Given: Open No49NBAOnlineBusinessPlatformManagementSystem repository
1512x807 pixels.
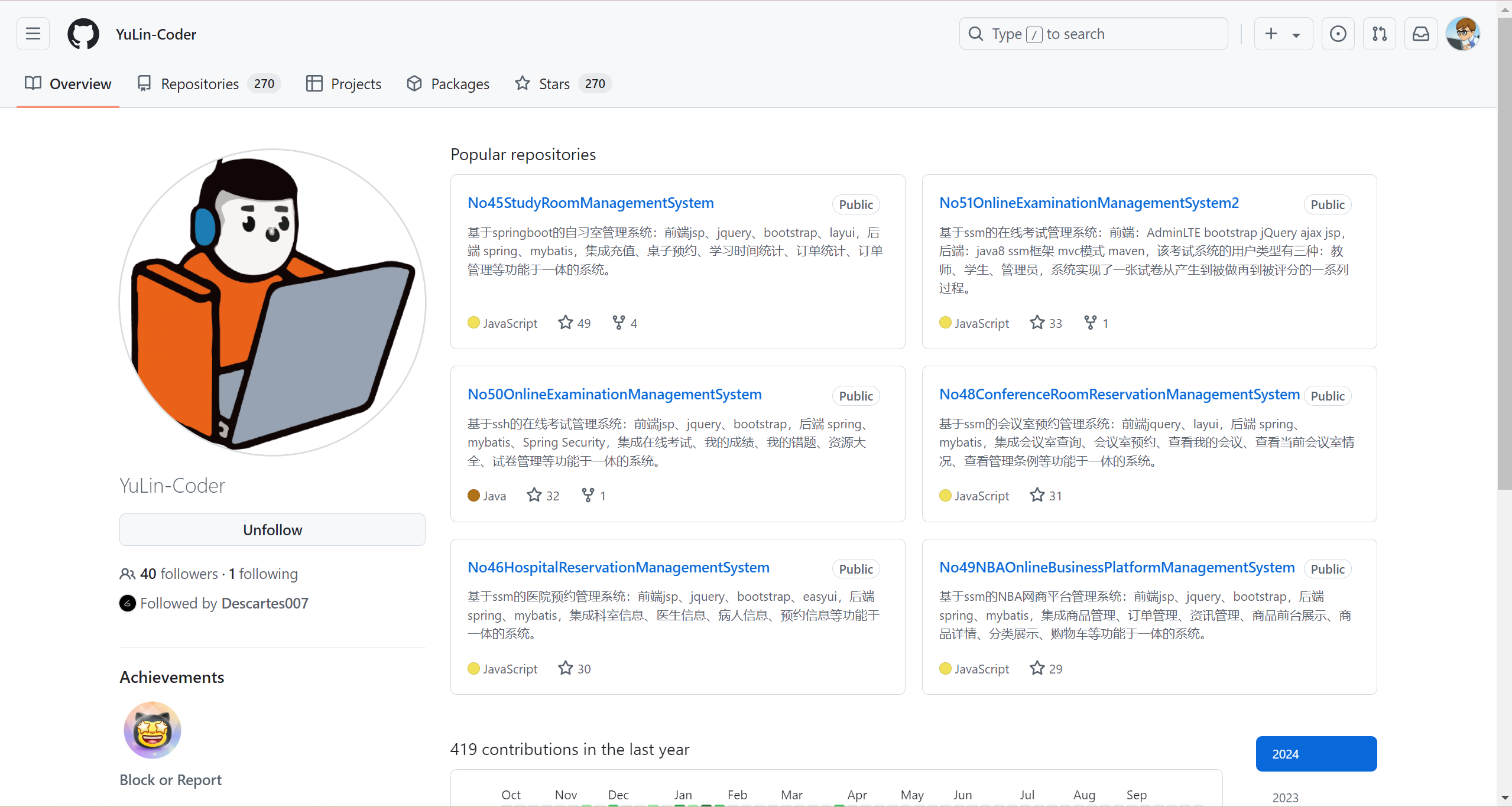Looking at the screenshot, I should coord(1117,567).
